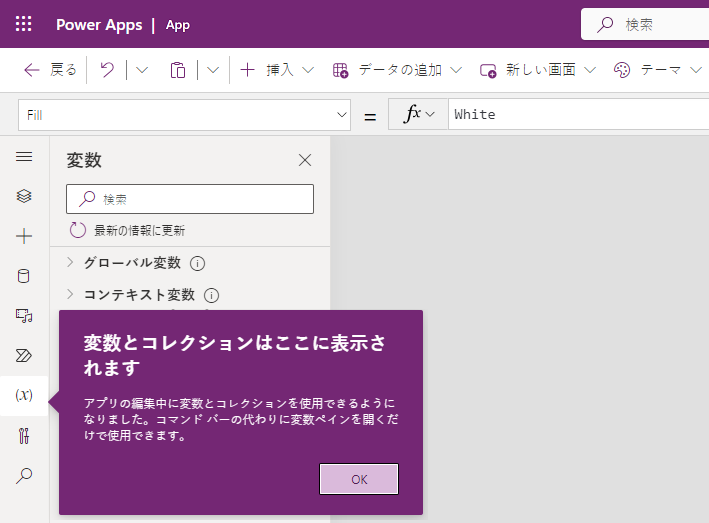The image size is (709, 523).
Task: Click the 変数とコレクションはここに表示されます callout heading
Action: click(234, 355)
